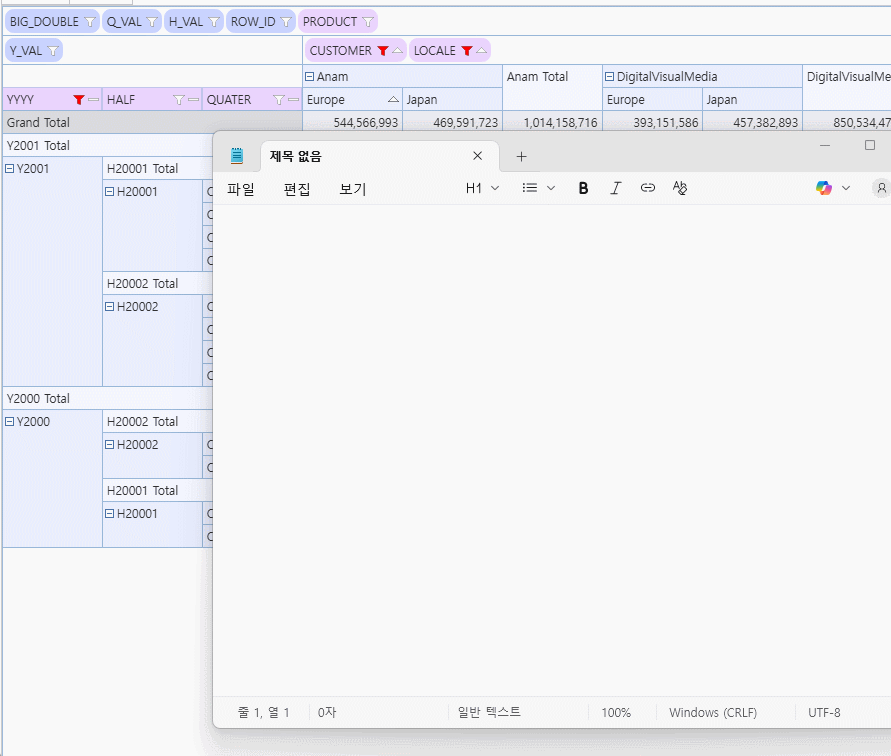The height and width of the screenshot is (756, 891).
Task: Open the 파일 menu in Notepad
Action: pyautogui.click(x=241, y=189)
